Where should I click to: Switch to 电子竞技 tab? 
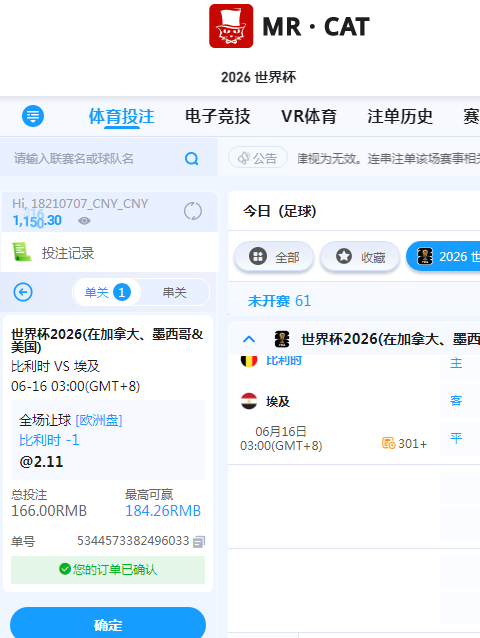[x=218, y=116]
